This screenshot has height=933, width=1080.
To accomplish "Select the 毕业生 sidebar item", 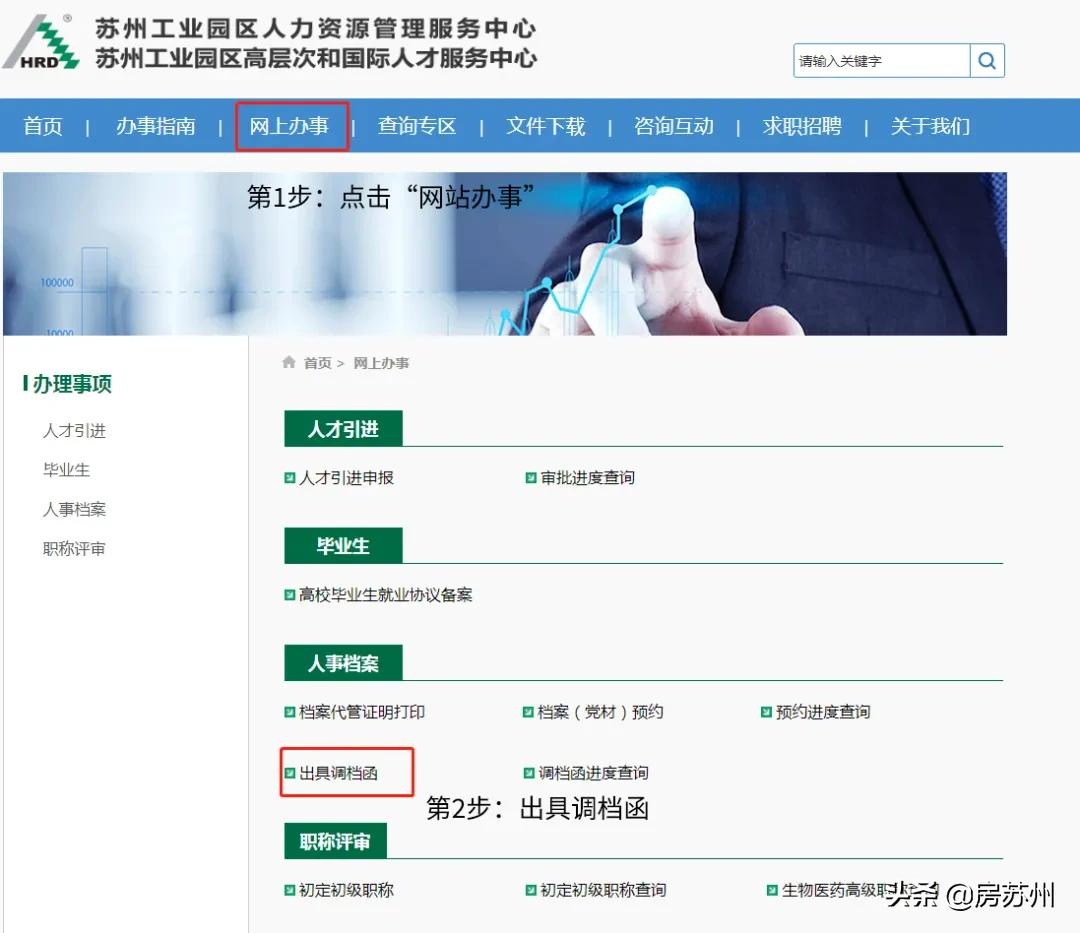I will (66, 470).
